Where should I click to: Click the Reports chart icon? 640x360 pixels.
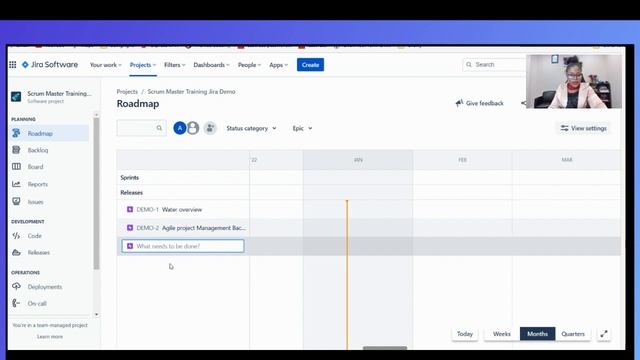pyautogui.click(x=16, y=184)
